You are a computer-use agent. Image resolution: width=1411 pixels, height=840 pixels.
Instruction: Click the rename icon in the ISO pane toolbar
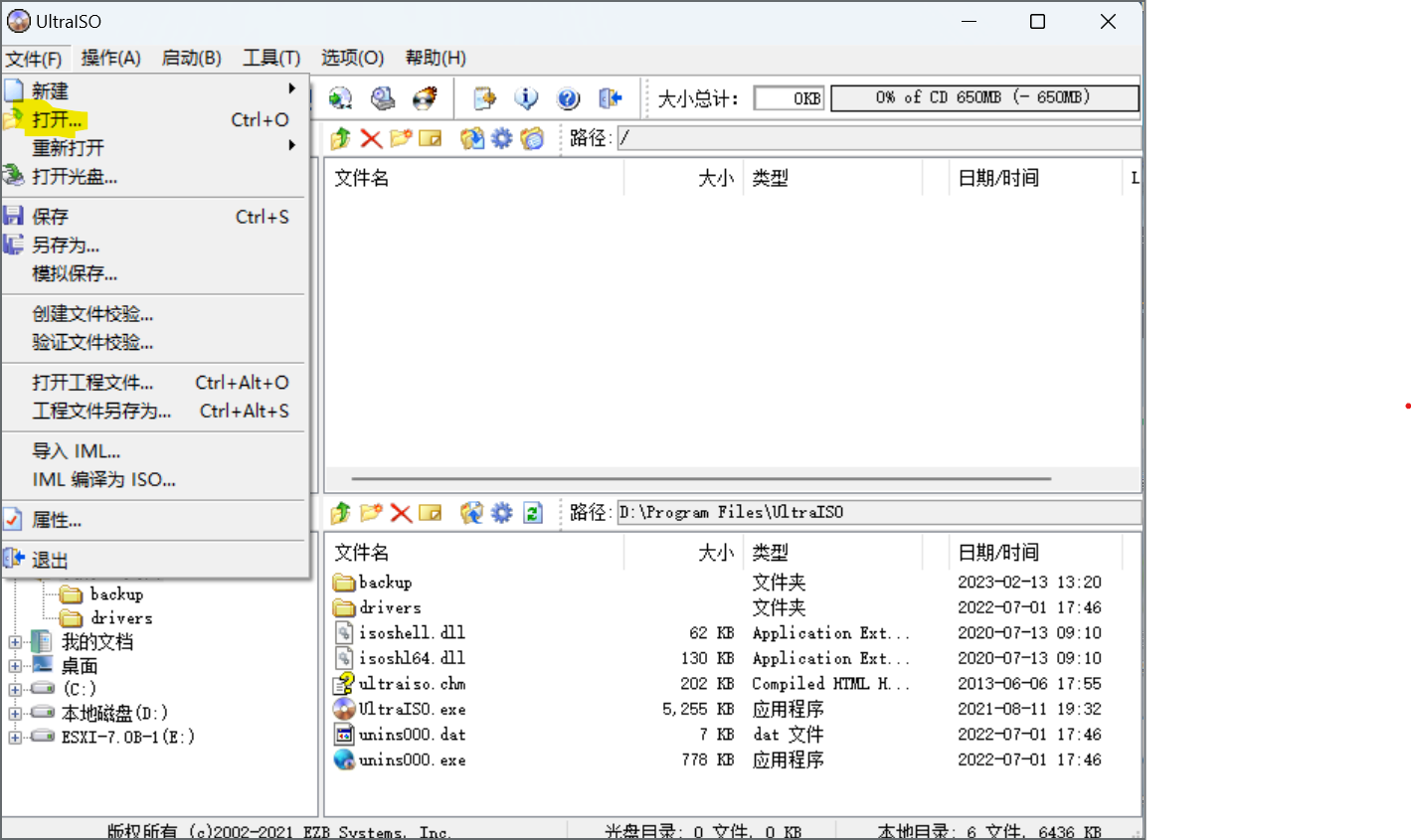click(x=431, y=138)
